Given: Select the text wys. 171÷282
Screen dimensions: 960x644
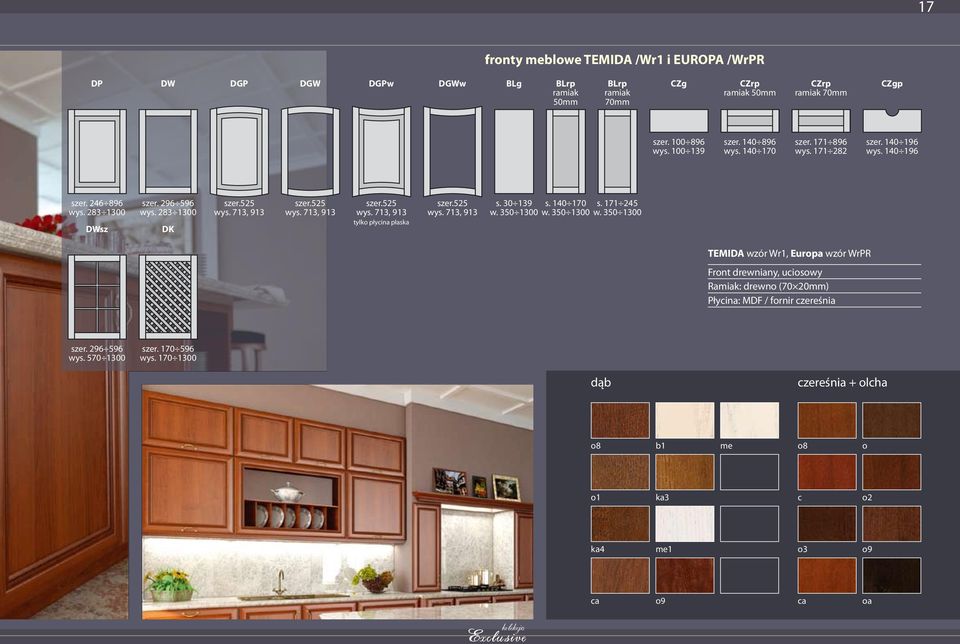Looking at the screenshot, I should click(x=820, y=151).
